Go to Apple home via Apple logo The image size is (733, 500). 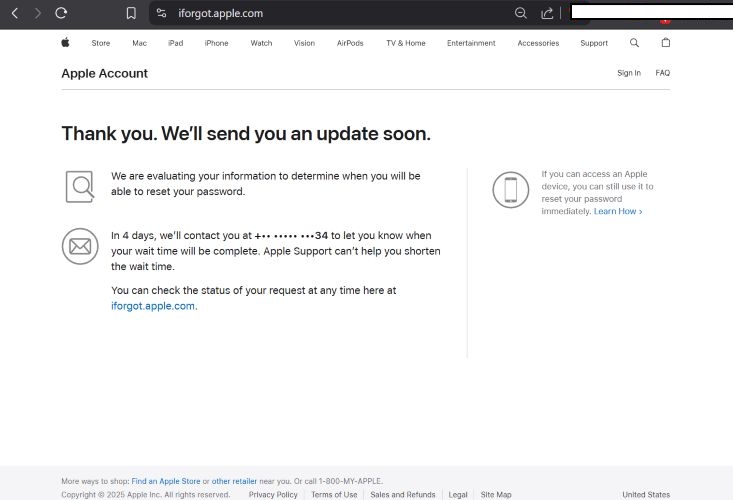click(65, 43)
